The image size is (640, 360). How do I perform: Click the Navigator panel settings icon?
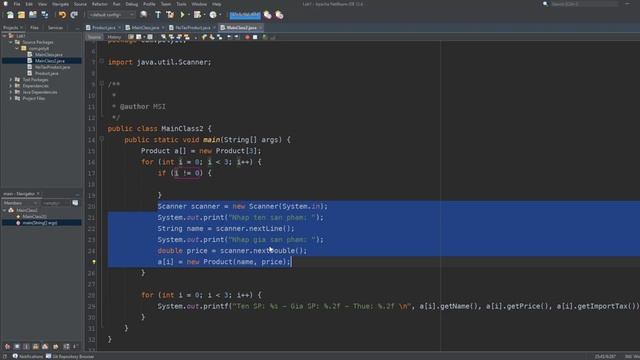[75, 203]
